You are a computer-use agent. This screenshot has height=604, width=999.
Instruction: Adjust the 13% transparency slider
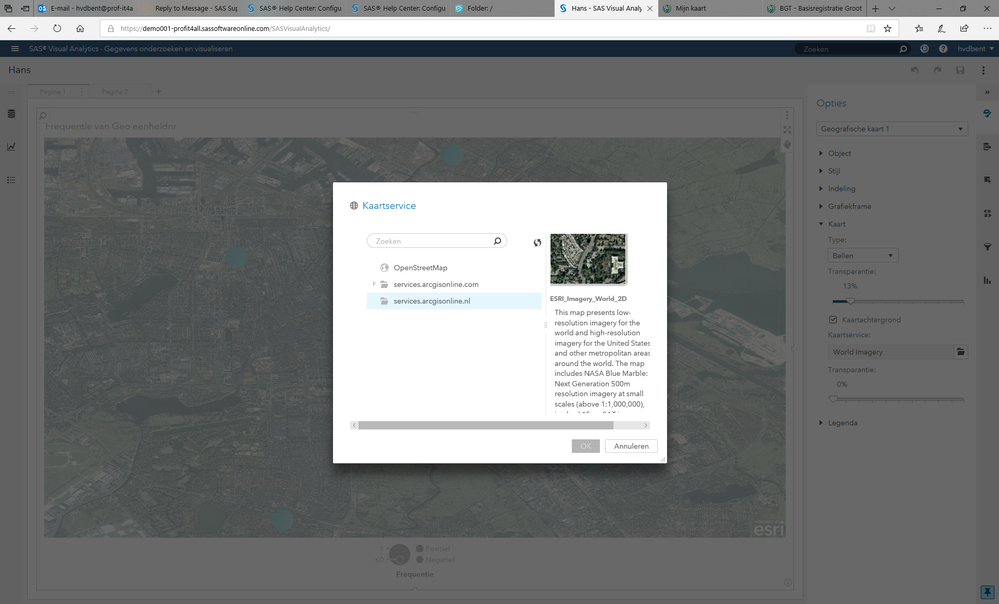click(x=850, y=301)
